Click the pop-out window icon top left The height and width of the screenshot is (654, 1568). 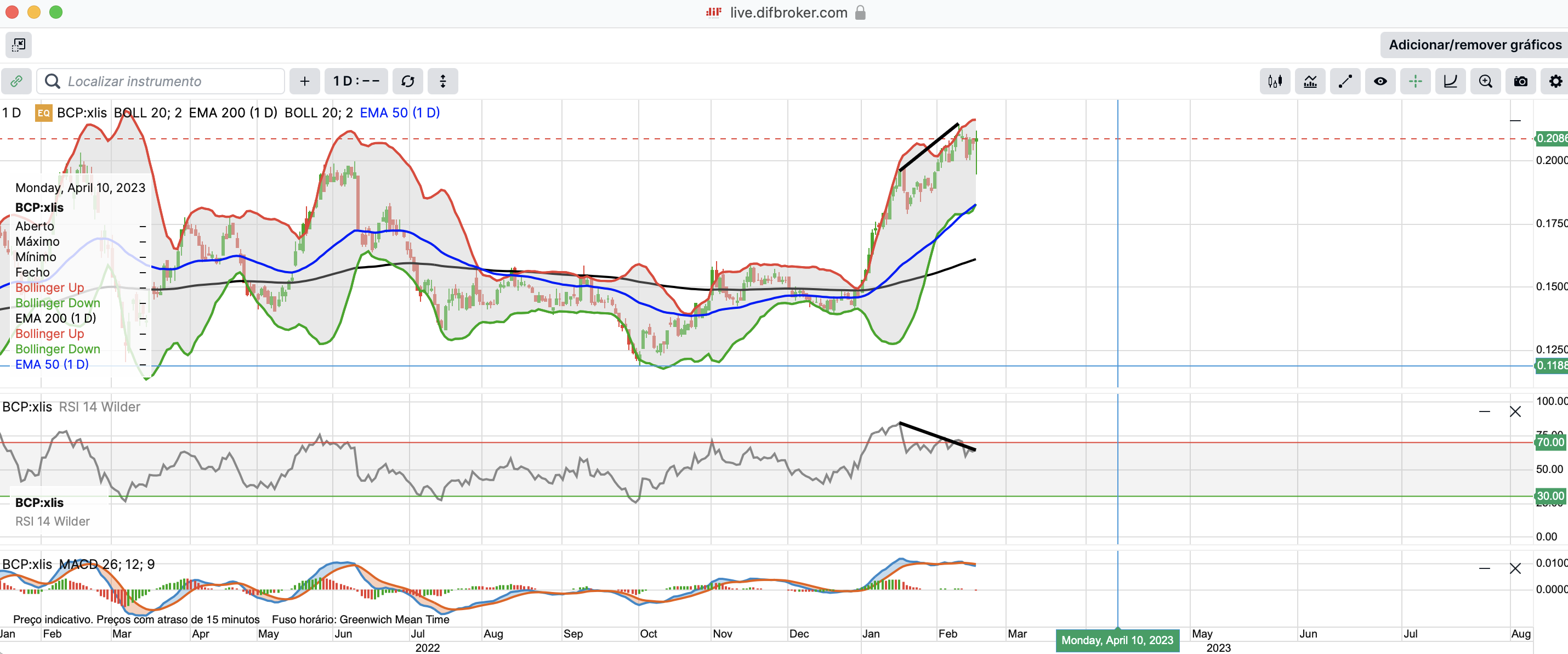(19, 44)
